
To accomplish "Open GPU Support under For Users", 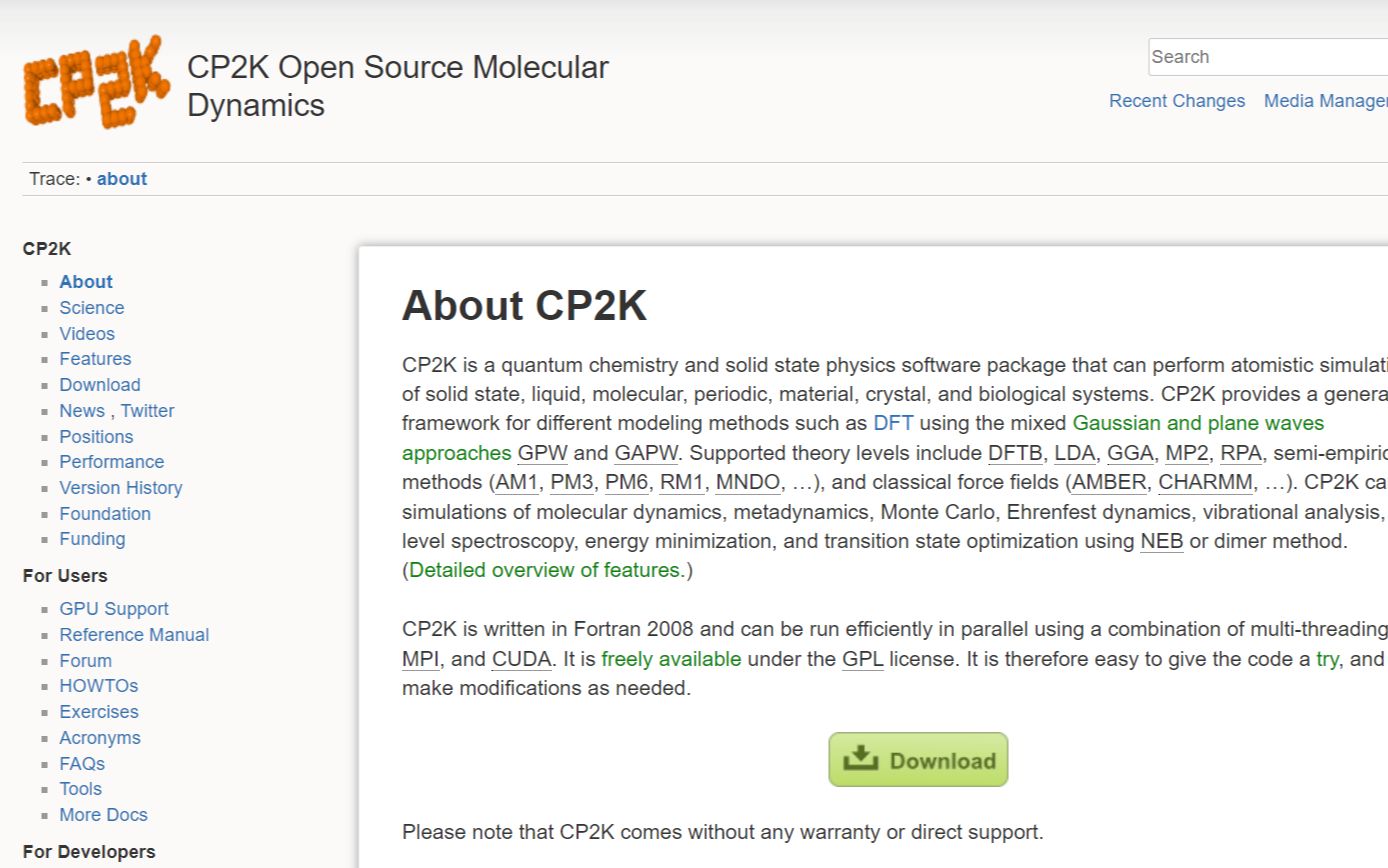I will click(114, 609).
